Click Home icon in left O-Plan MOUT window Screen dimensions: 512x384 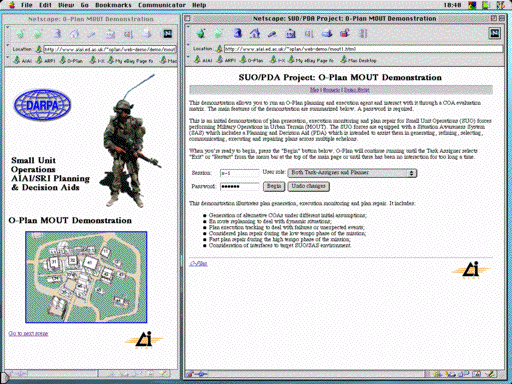pyautogui.click(x=75, y=34)
